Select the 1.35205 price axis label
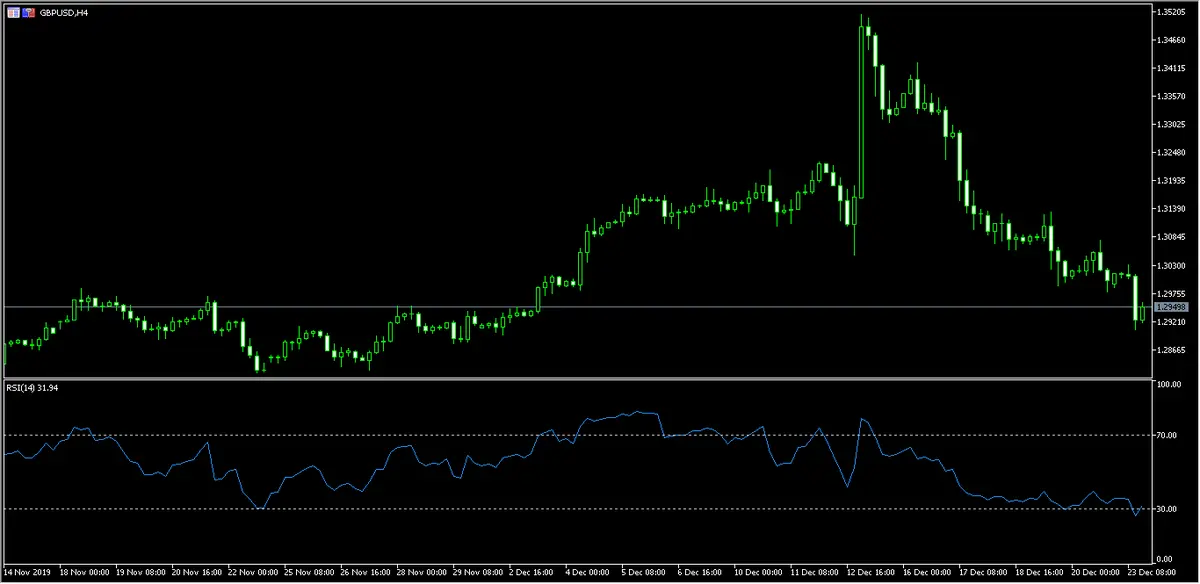 [x=1170, y=12]
